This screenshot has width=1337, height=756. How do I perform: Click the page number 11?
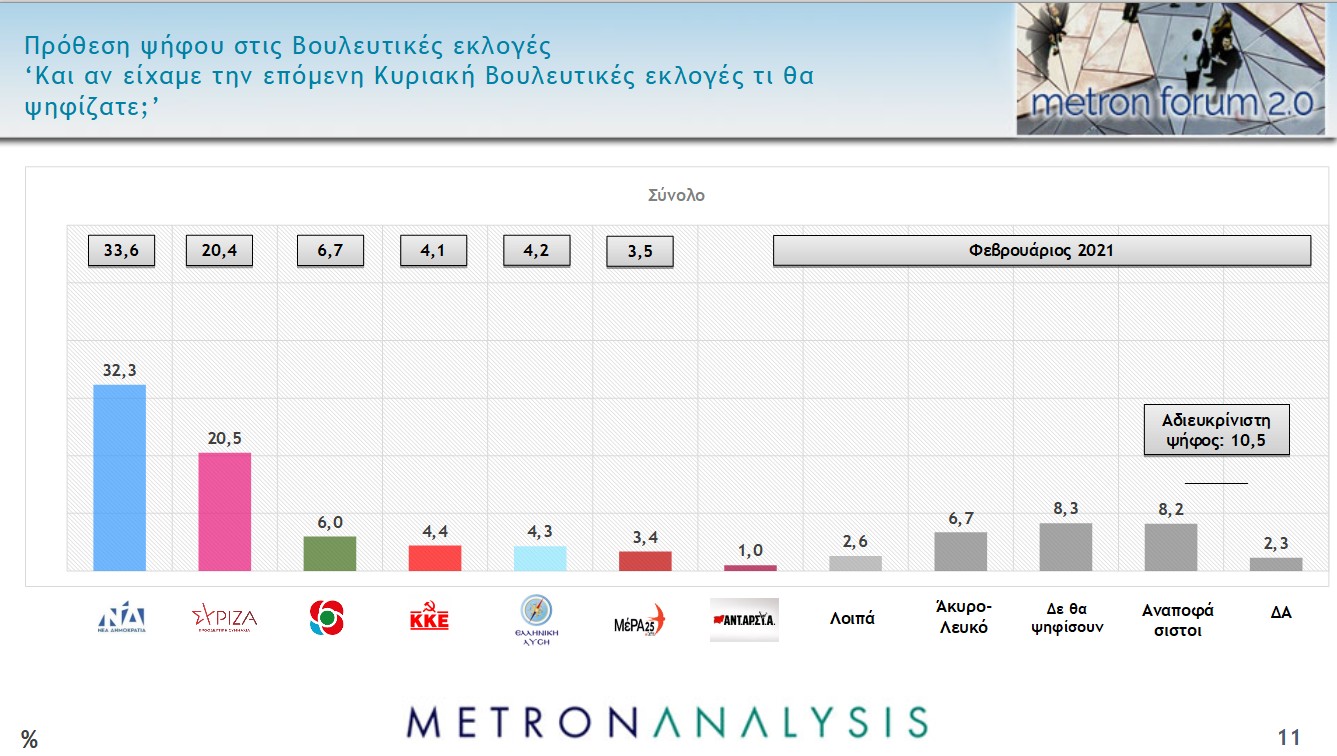(1289, 738)
